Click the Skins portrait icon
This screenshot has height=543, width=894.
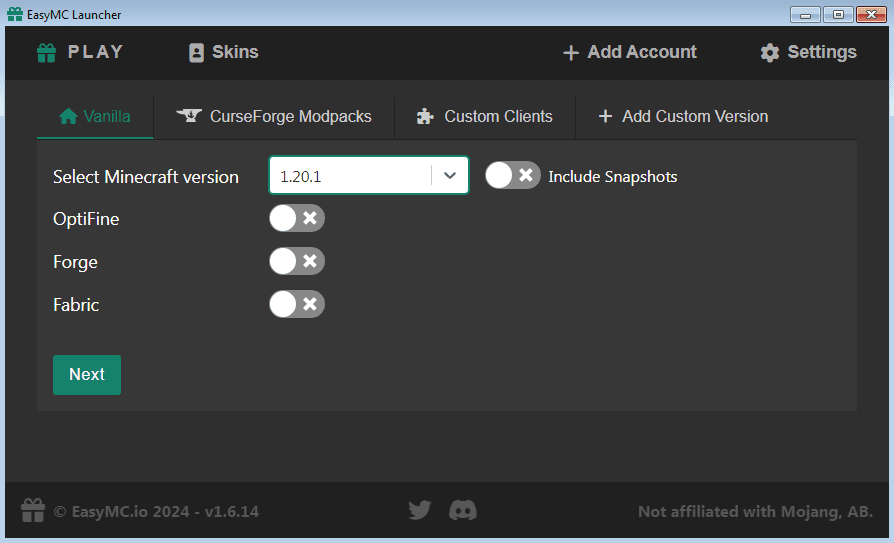tap(196, 52)
